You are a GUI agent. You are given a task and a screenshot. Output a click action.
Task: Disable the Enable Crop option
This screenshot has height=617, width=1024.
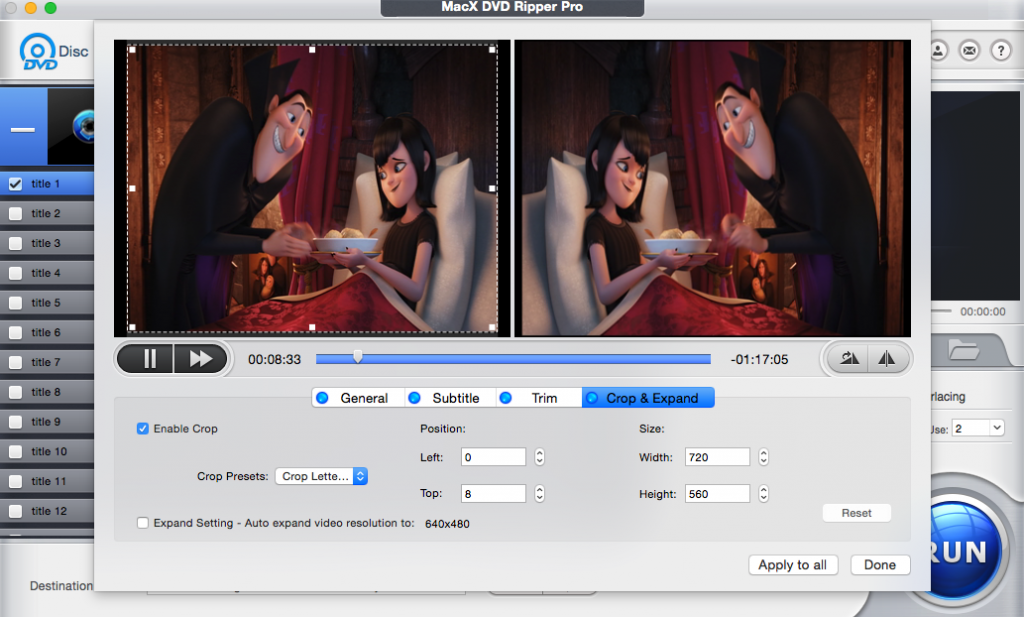(142, 429)
